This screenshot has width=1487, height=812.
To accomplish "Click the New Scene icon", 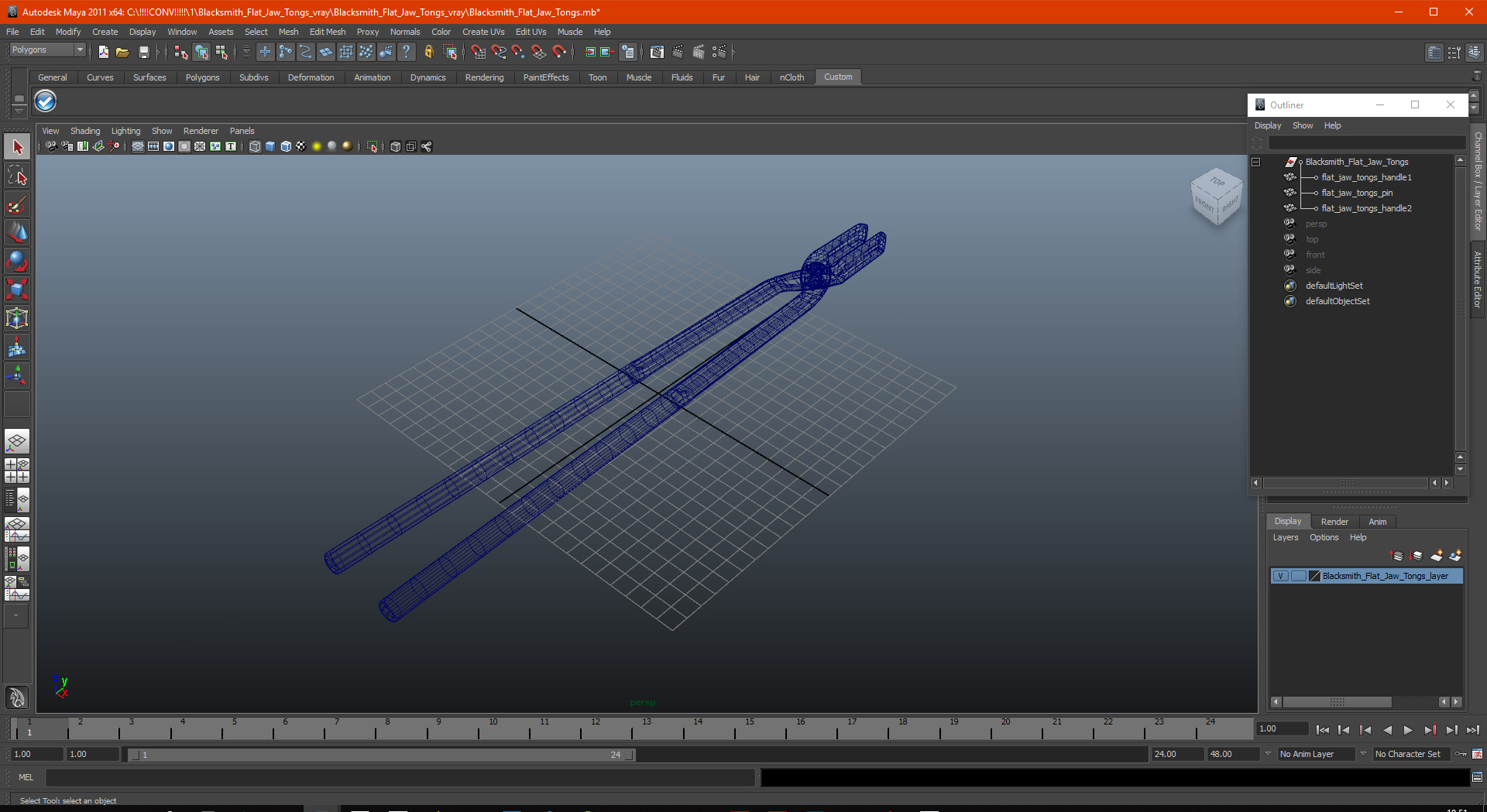I will click(x=103, y=52).
